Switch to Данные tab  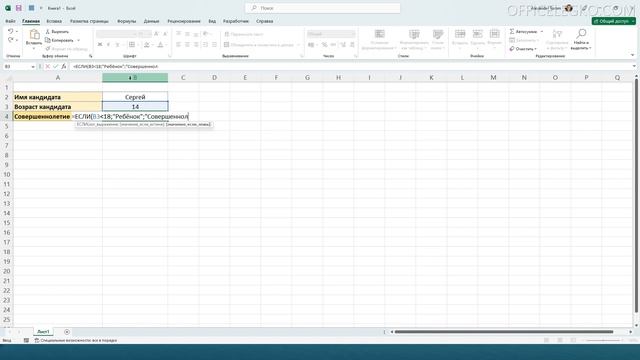click(151, 21)
